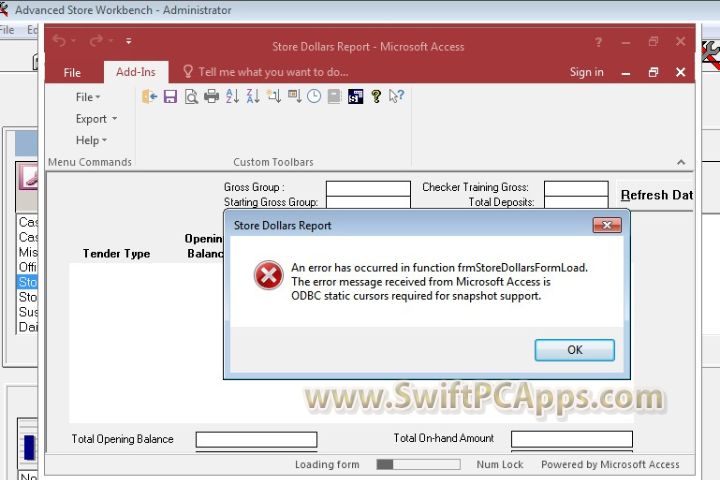The width and height of the screenshot is (720, 480).
Task: Click the Num Lock status bar entry
Action: coord(500,464)
